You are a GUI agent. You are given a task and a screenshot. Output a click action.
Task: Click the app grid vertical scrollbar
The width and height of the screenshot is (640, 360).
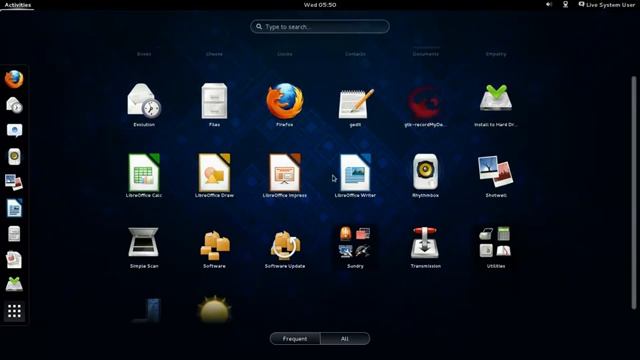tap(633, 192)
